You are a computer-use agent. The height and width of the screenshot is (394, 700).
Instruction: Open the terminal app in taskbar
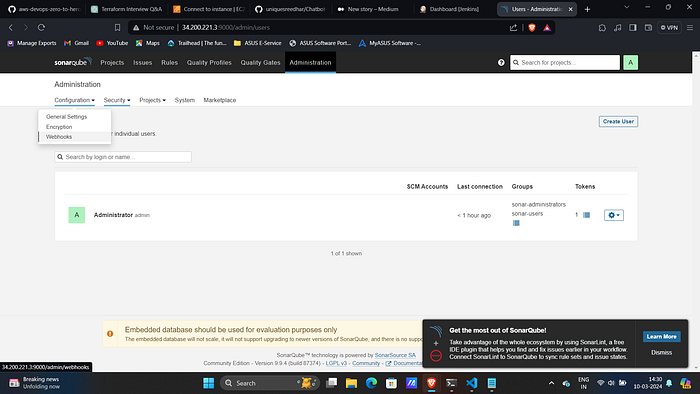tap(451, 383)
